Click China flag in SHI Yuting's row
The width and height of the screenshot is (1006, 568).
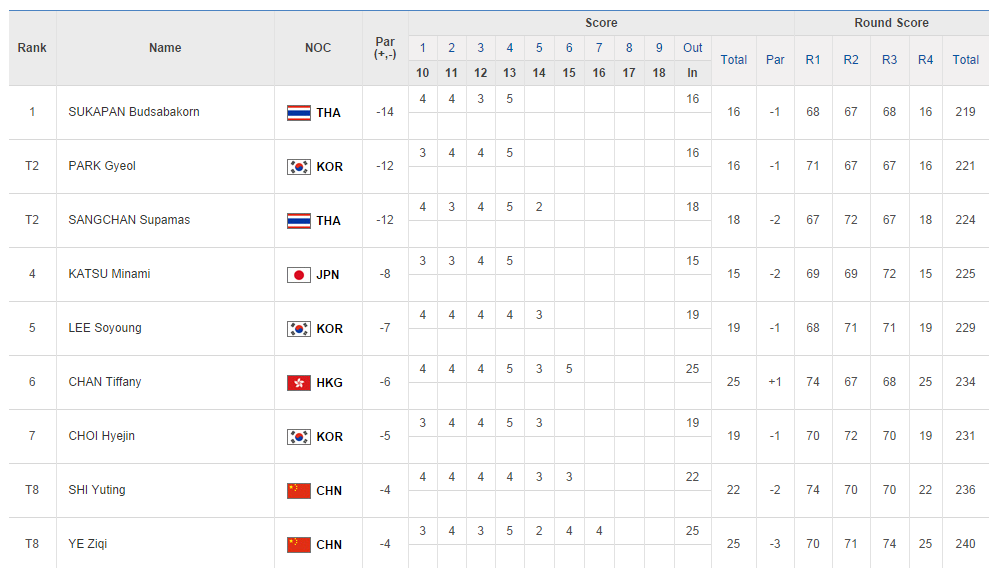click(x=298, y=491)
